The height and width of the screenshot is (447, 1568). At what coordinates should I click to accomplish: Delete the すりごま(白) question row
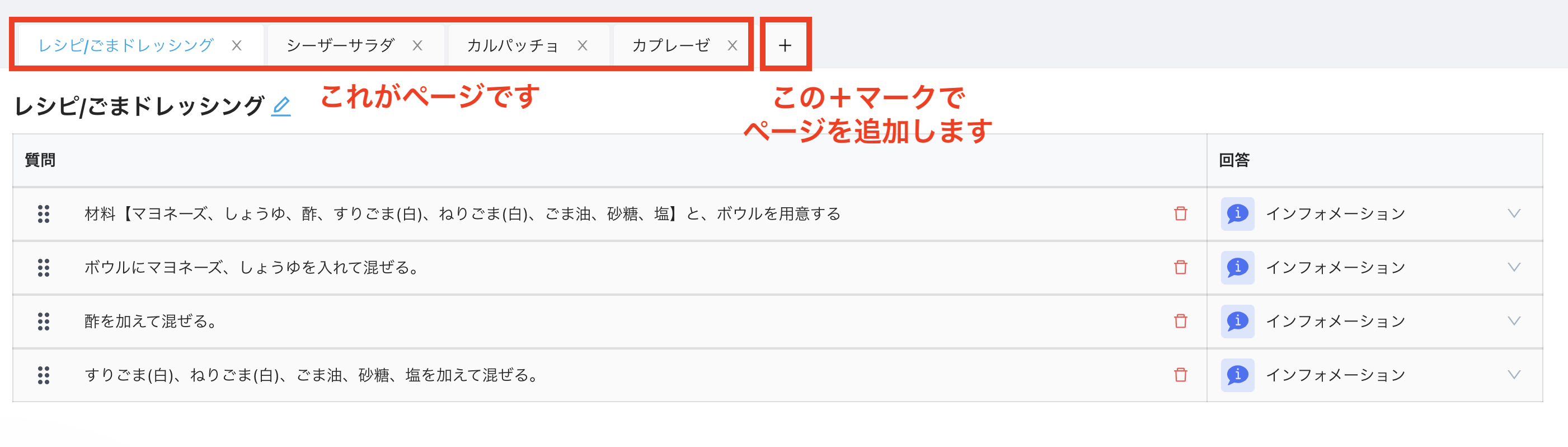coord(1180,375)
